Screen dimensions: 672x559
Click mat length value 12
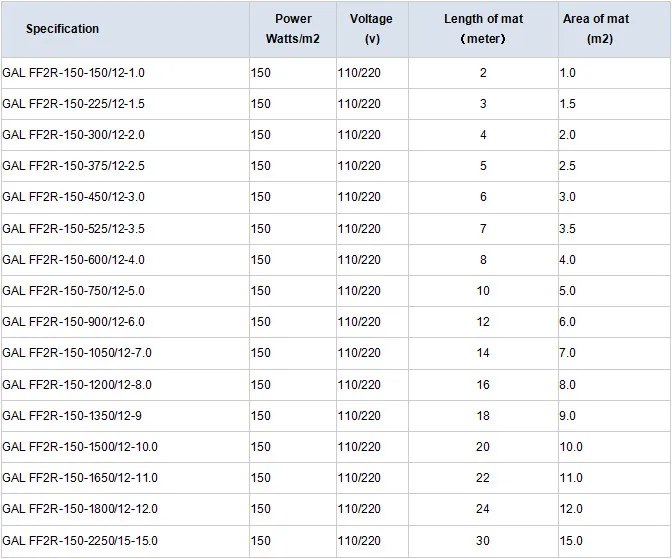[483, 322]
